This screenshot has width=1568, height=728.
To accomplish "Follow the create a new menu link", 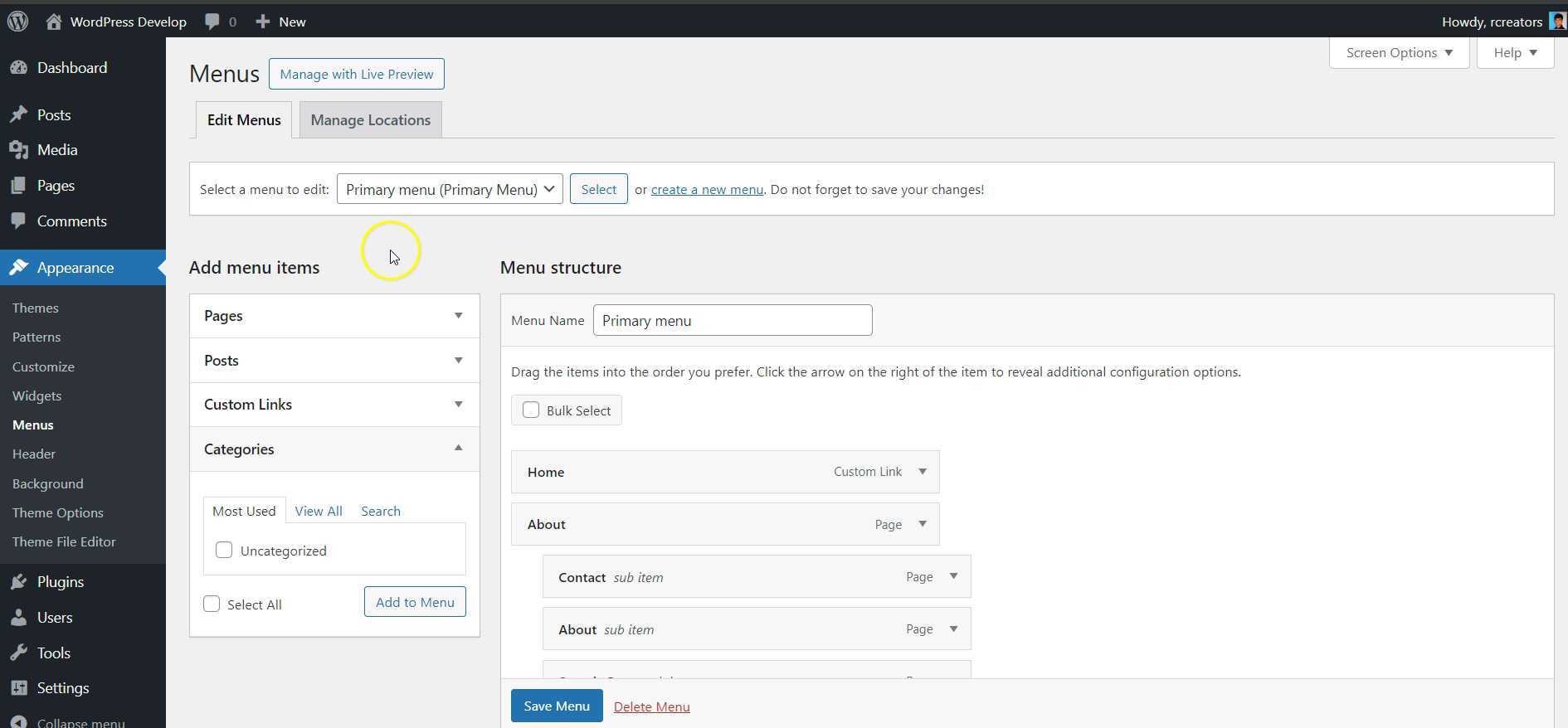I will pos(707,189).
